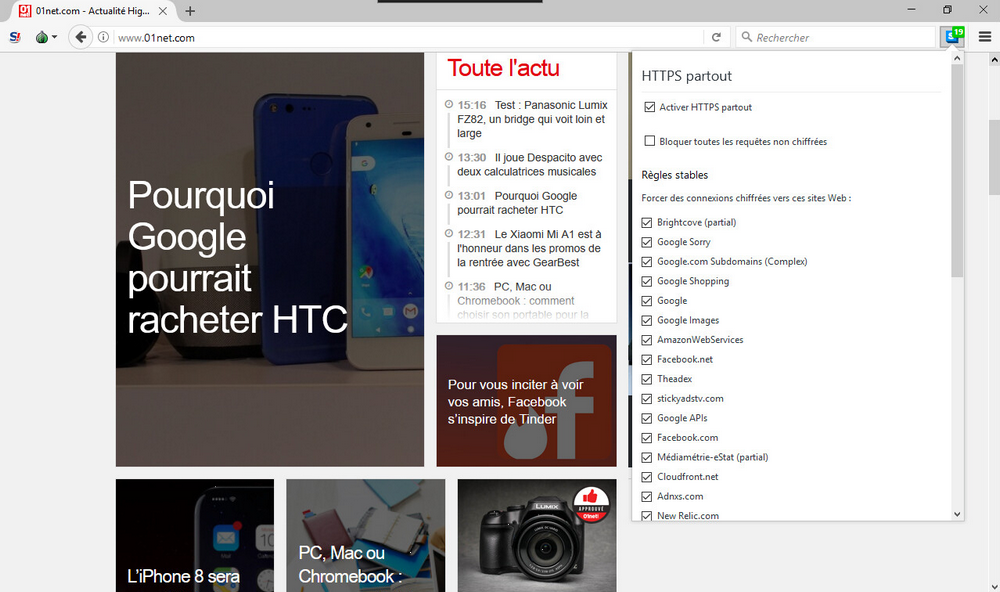Image resolution: width=1000 pixels, height=592 pixels.
Task: Open the dropdown arrow beside the green icon
Action: (54, 38)
